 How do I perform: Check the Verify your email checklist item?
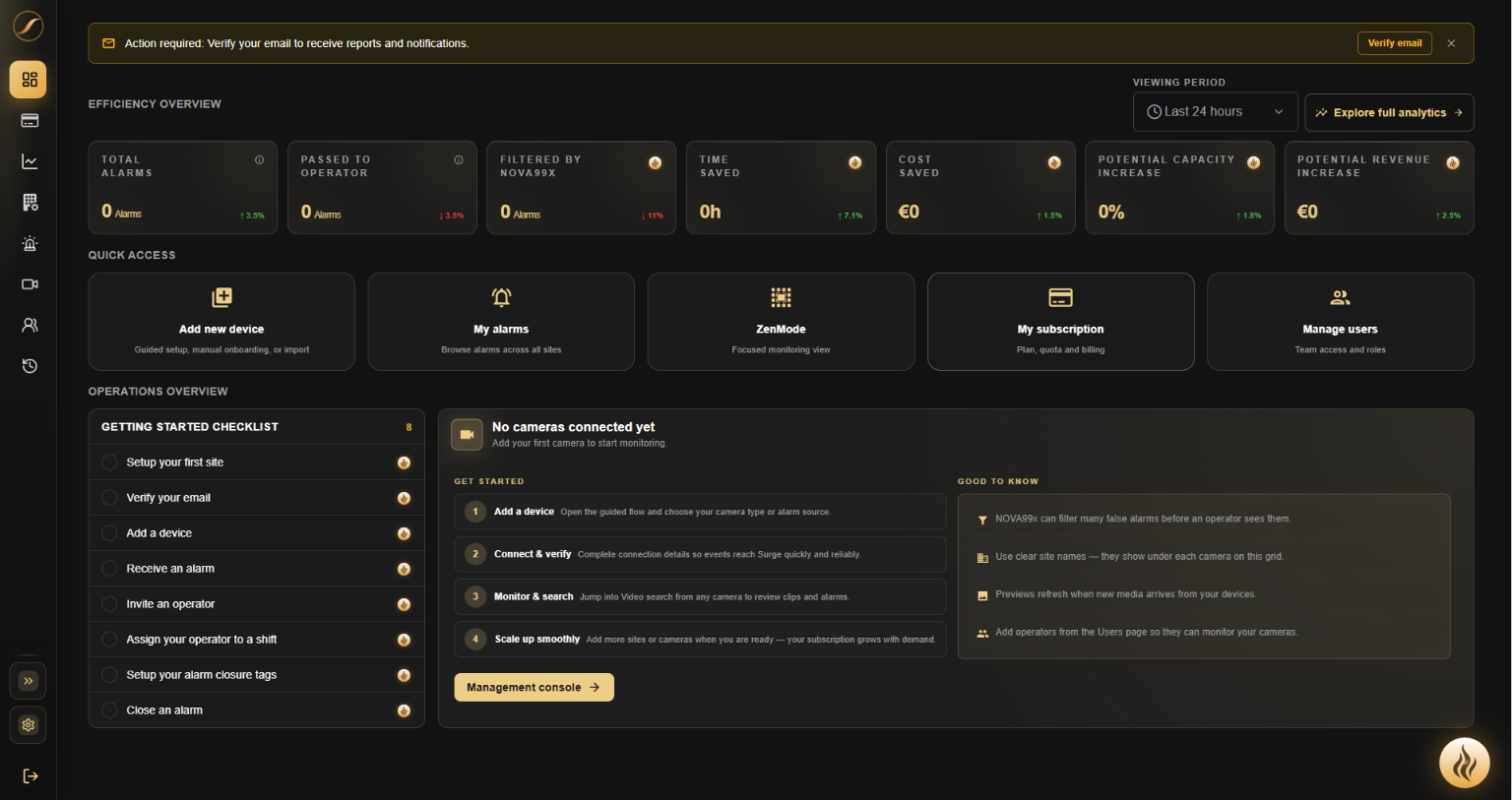click(x=109, y=498)
